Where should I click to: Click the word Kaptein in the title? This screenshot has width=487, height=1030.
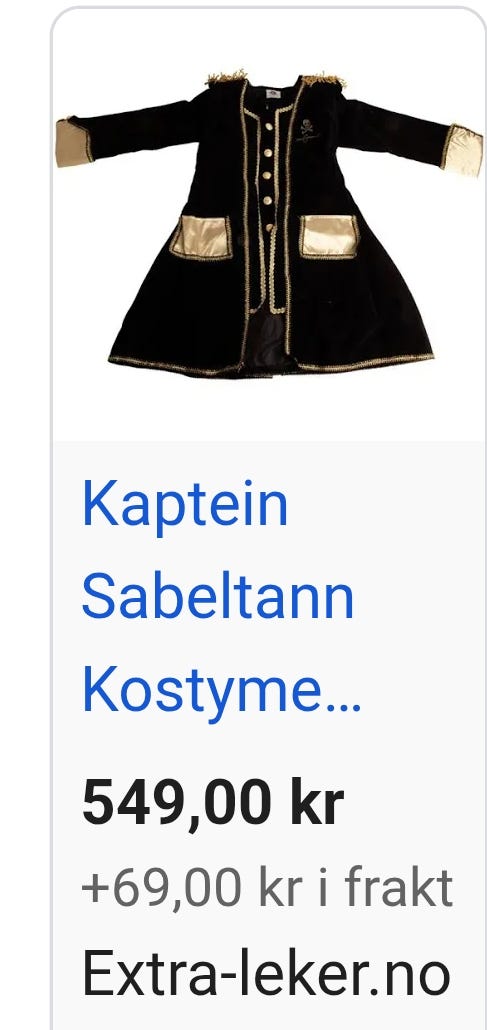coord(185,505)
